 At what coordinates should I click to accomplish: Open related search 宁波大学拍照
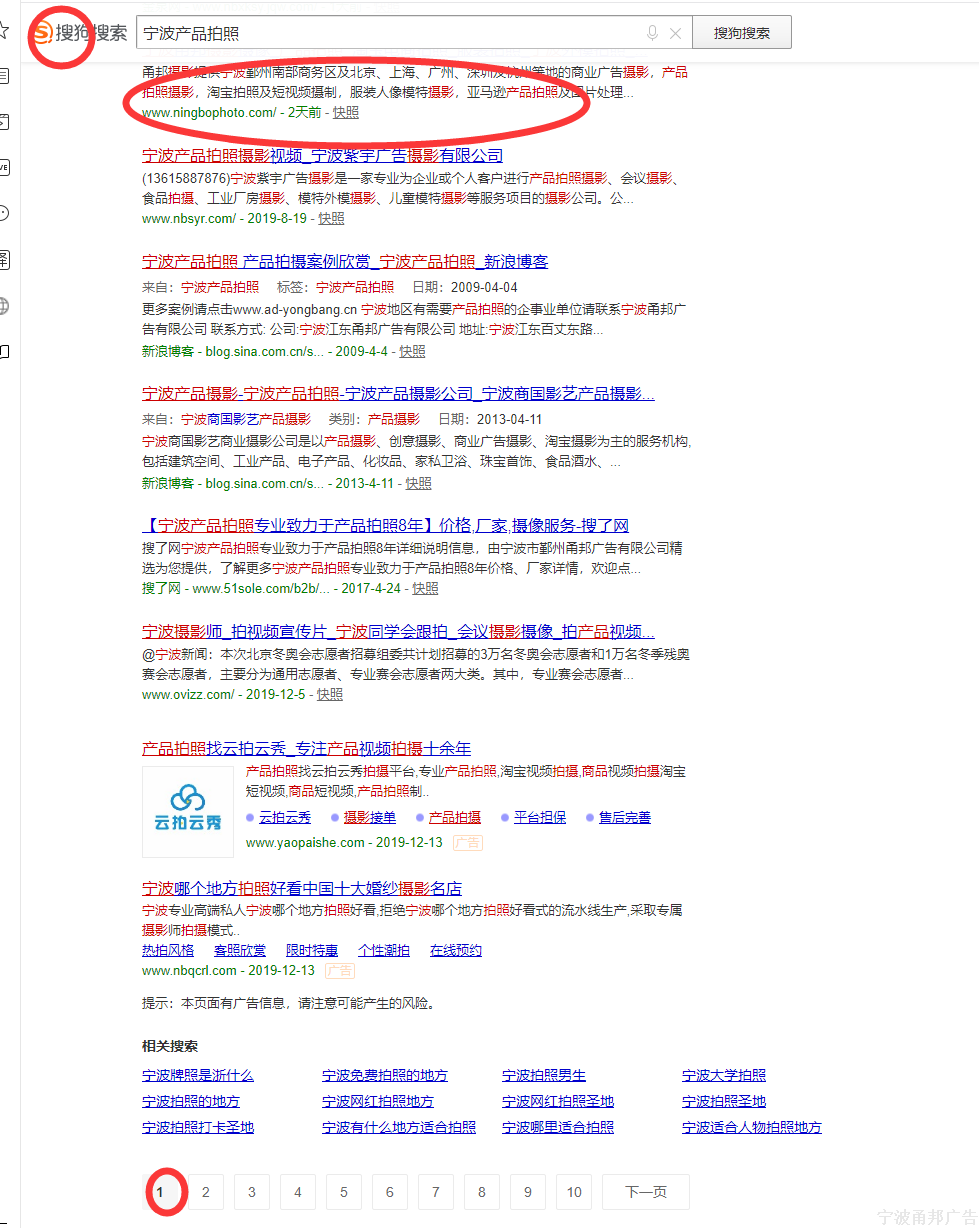tap(724, 1076)
